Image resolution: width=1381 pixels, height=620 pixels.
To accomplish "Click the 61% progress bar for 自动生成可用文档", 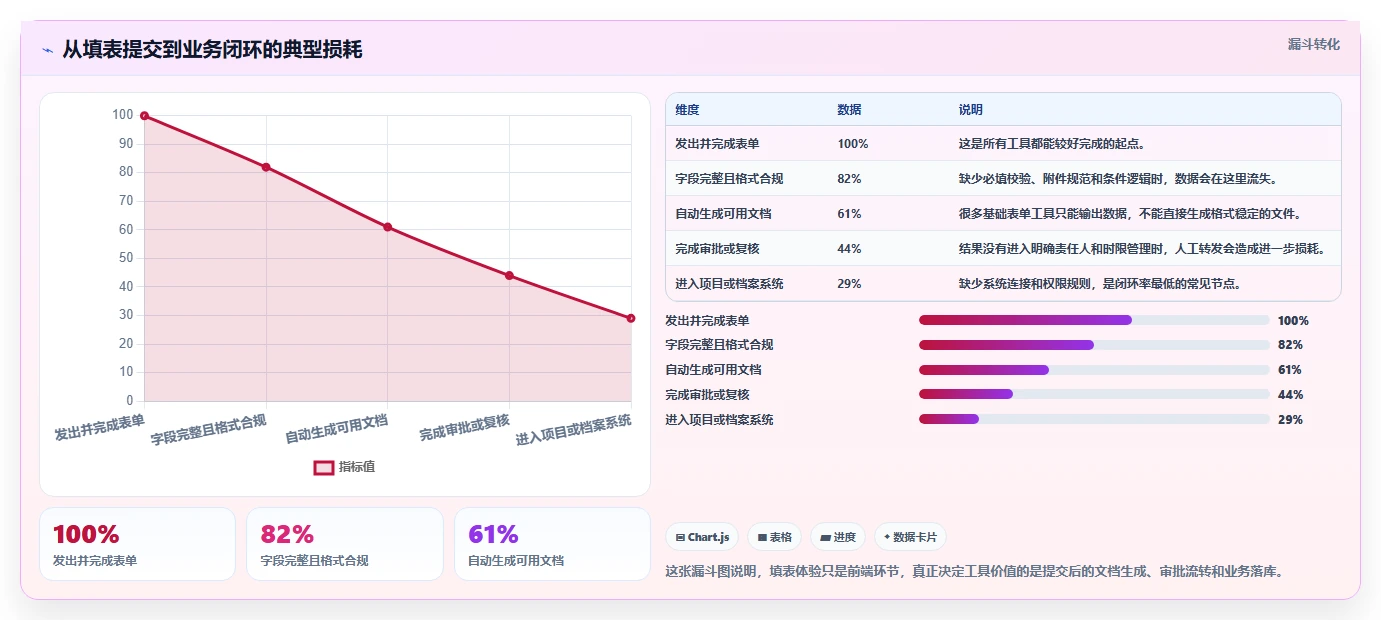I will [1094, 370].
